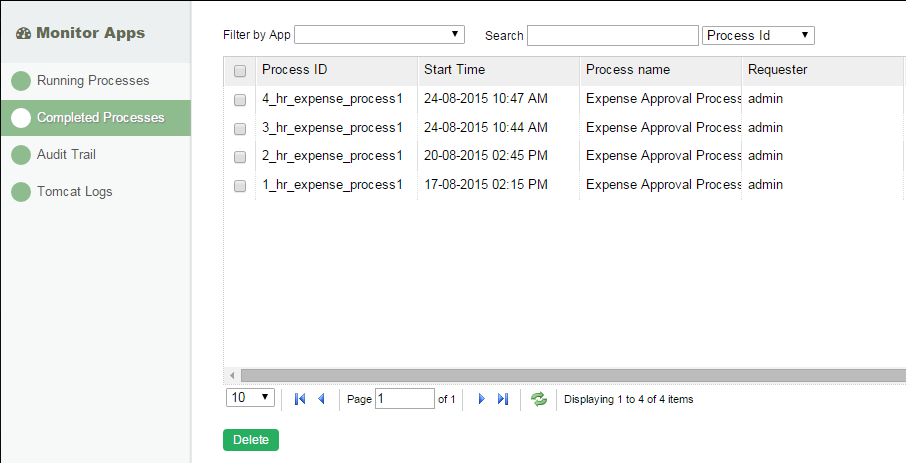Image resolution: width=906 pixels, height=463 pixels.
Task: Go to next page arrow
Action: [481, 399]
